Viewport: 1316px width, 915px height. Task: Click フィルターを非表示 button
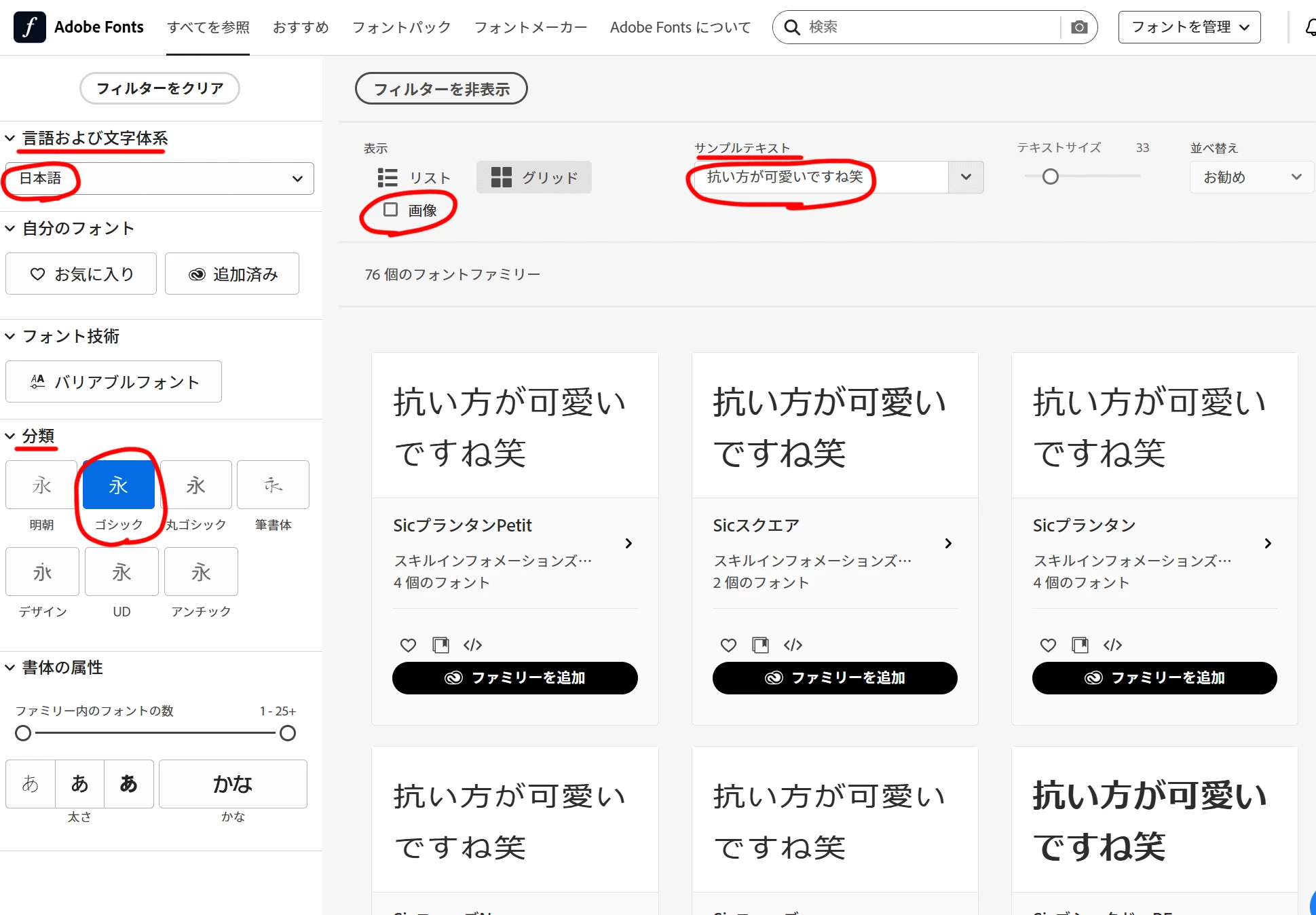[441, 89]
